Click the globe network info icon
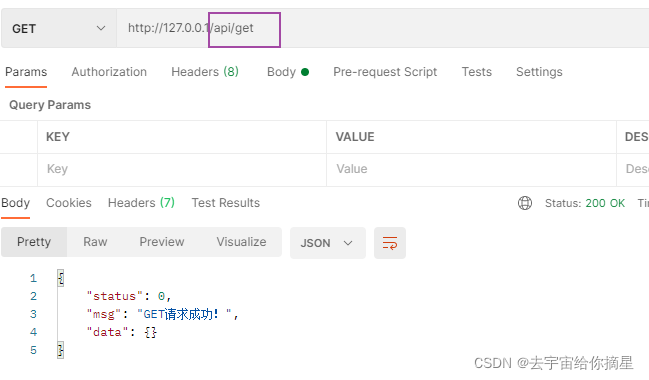This screenshot has width=649, height=380. coord(525,203)
